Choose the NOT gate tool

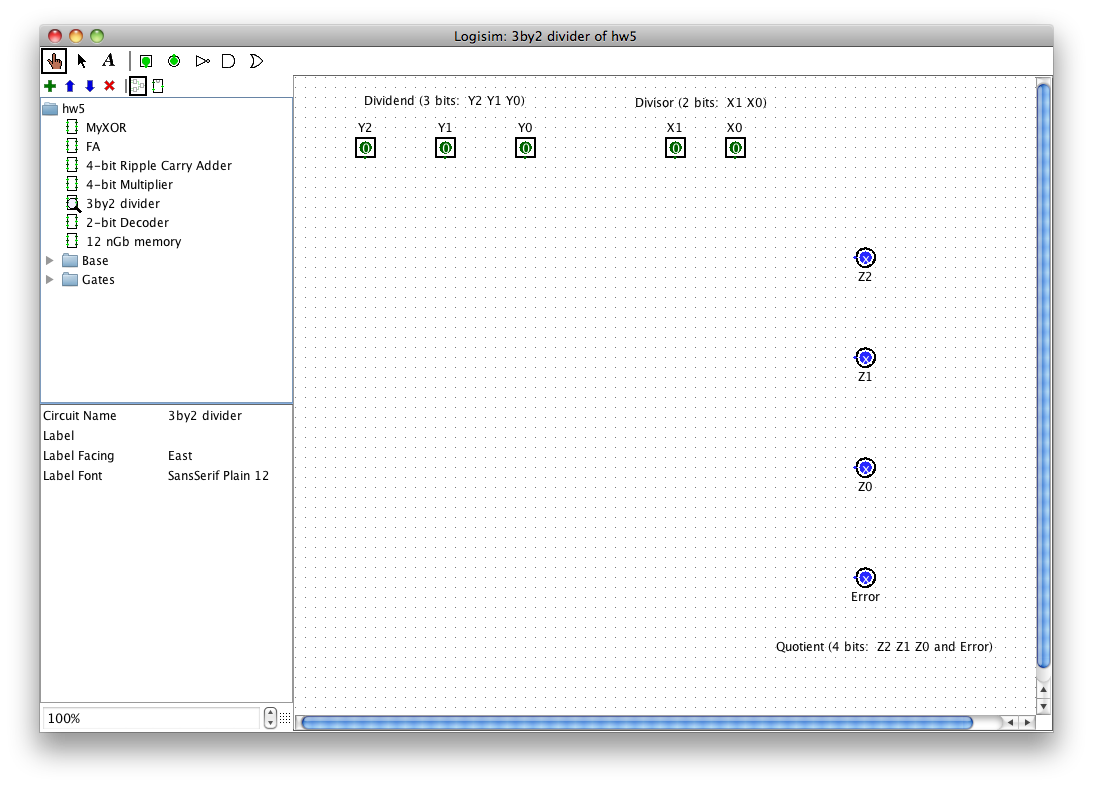pos(202,61)
